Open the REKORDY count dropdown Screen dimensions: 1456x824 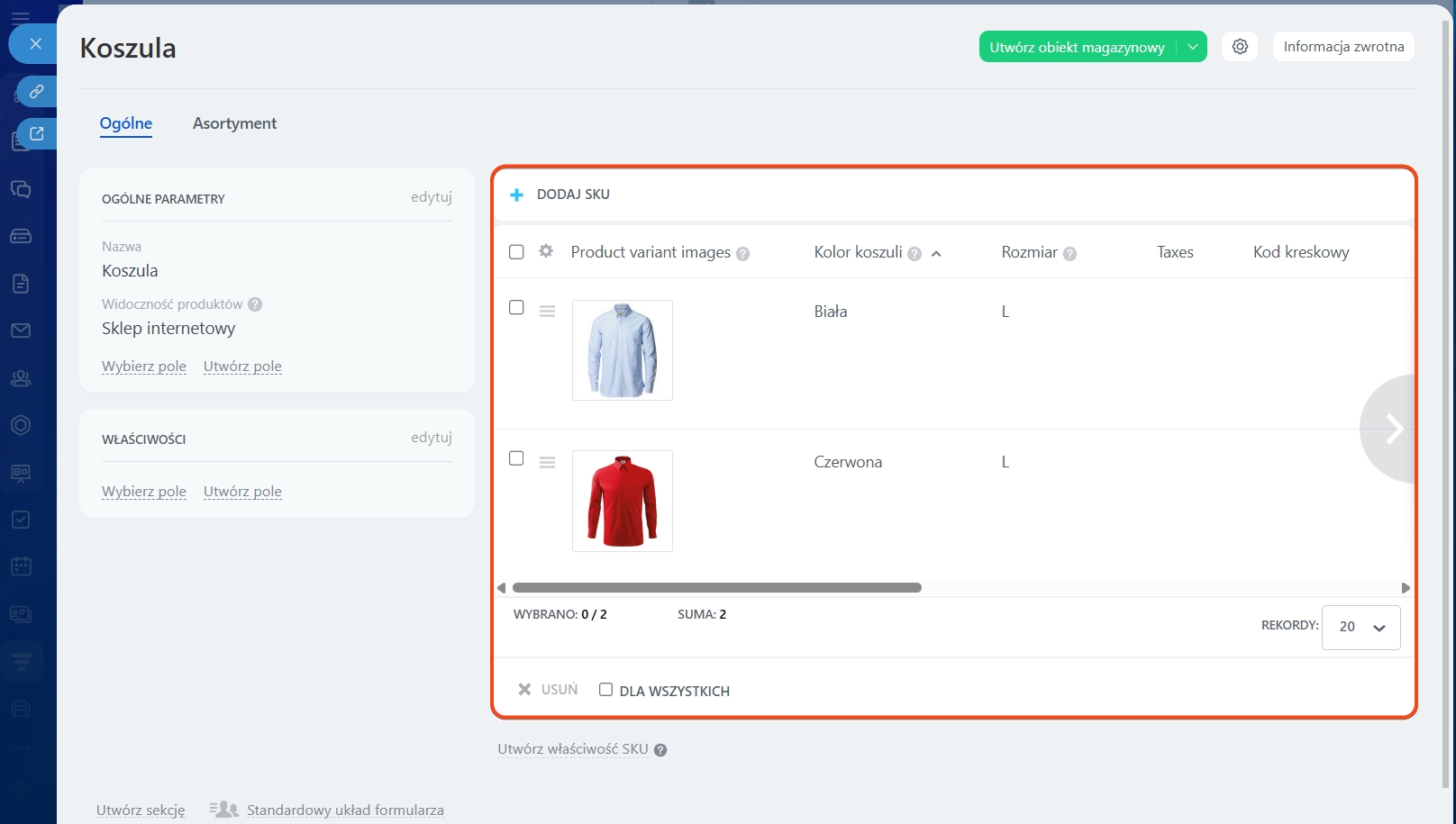coord(1360,627)
